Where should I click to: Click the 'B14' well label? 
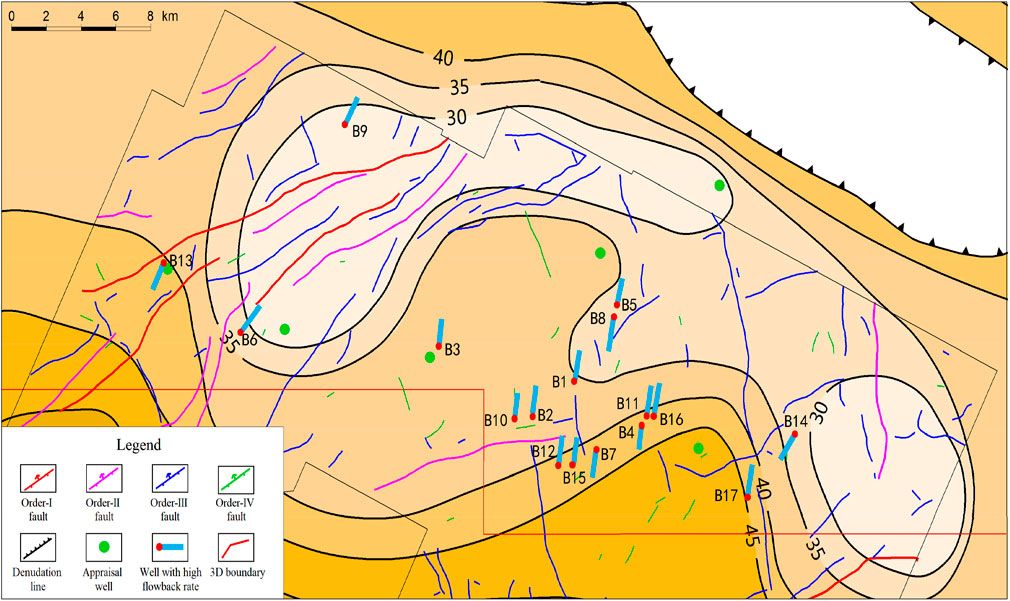(796, 421)
